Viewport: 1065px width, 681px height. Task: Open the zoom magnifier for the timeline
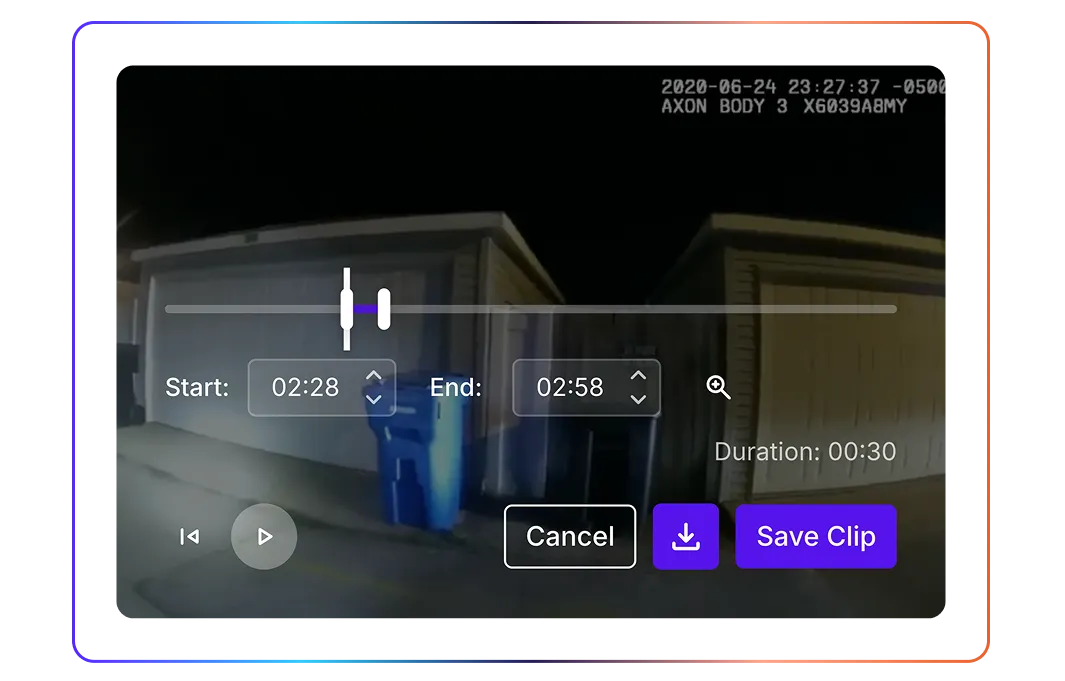pos(718,387)
